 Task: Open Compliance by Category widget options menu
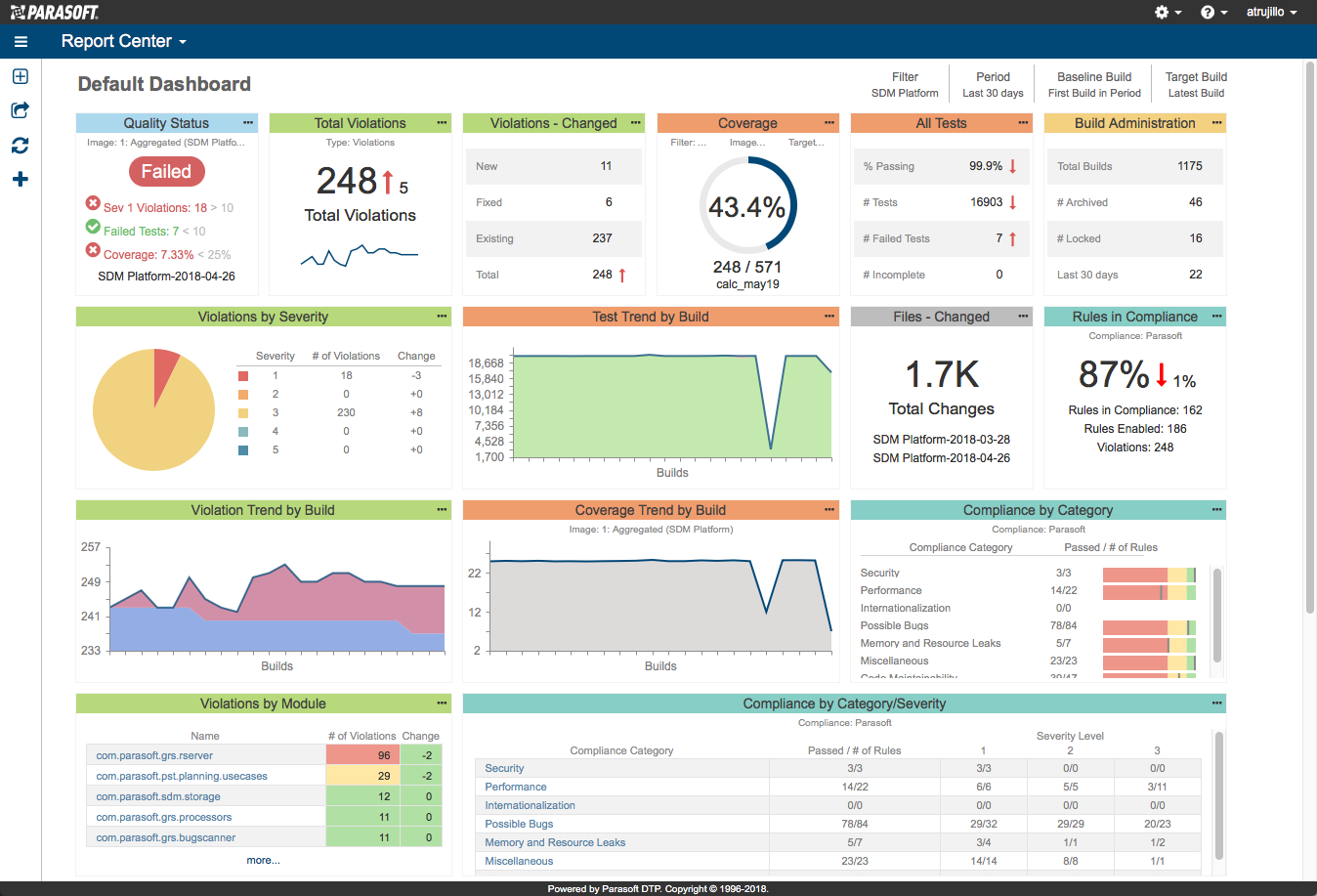coord(1216,510)
